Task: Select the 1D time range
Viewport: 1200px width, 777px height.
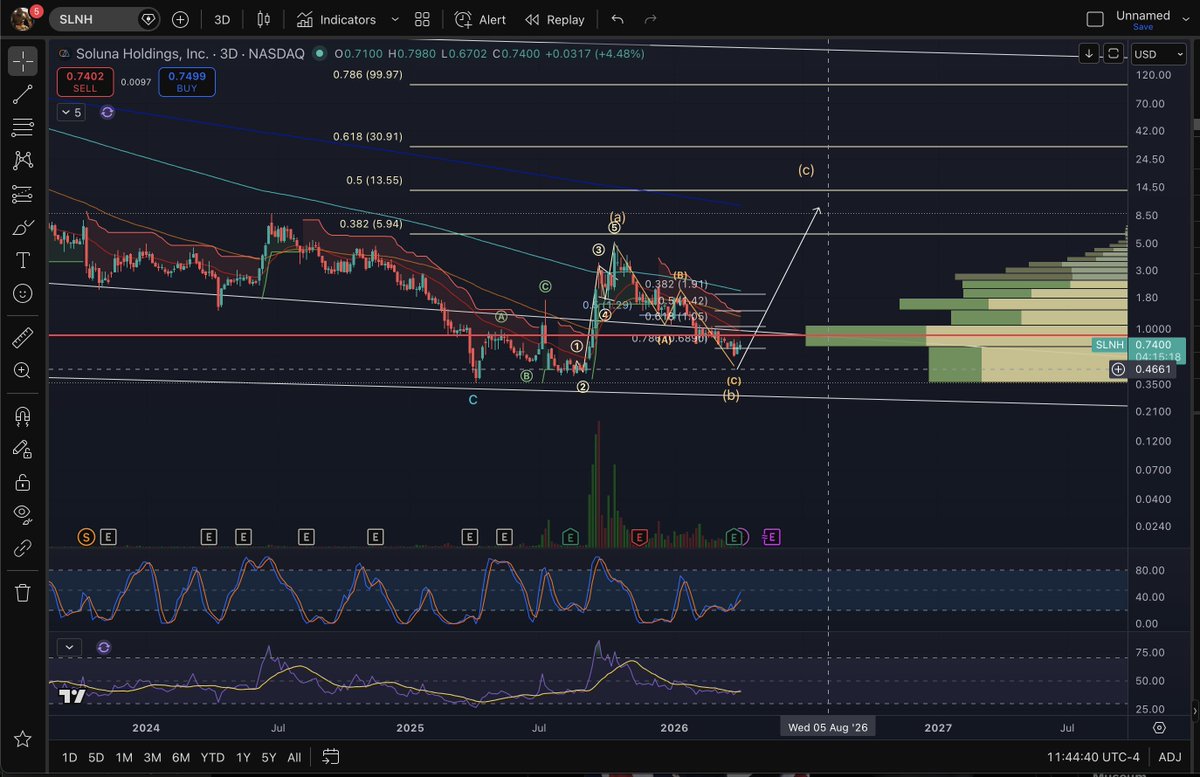Action: tap(70, 756)
